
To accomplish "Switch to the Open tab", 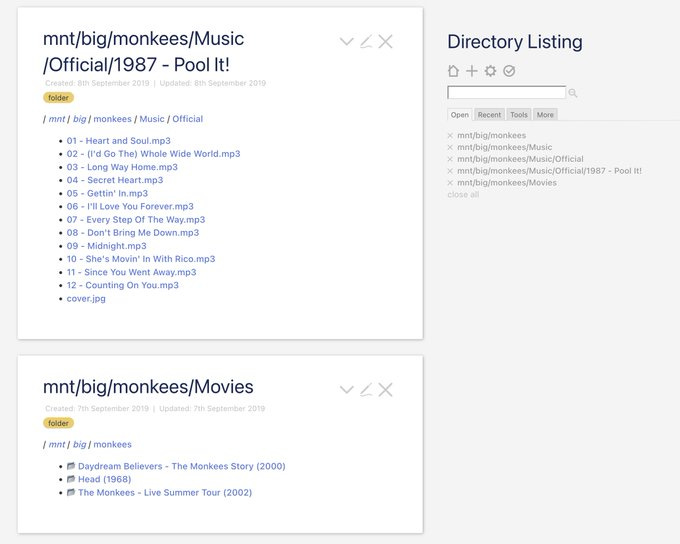I will point(460,115).
